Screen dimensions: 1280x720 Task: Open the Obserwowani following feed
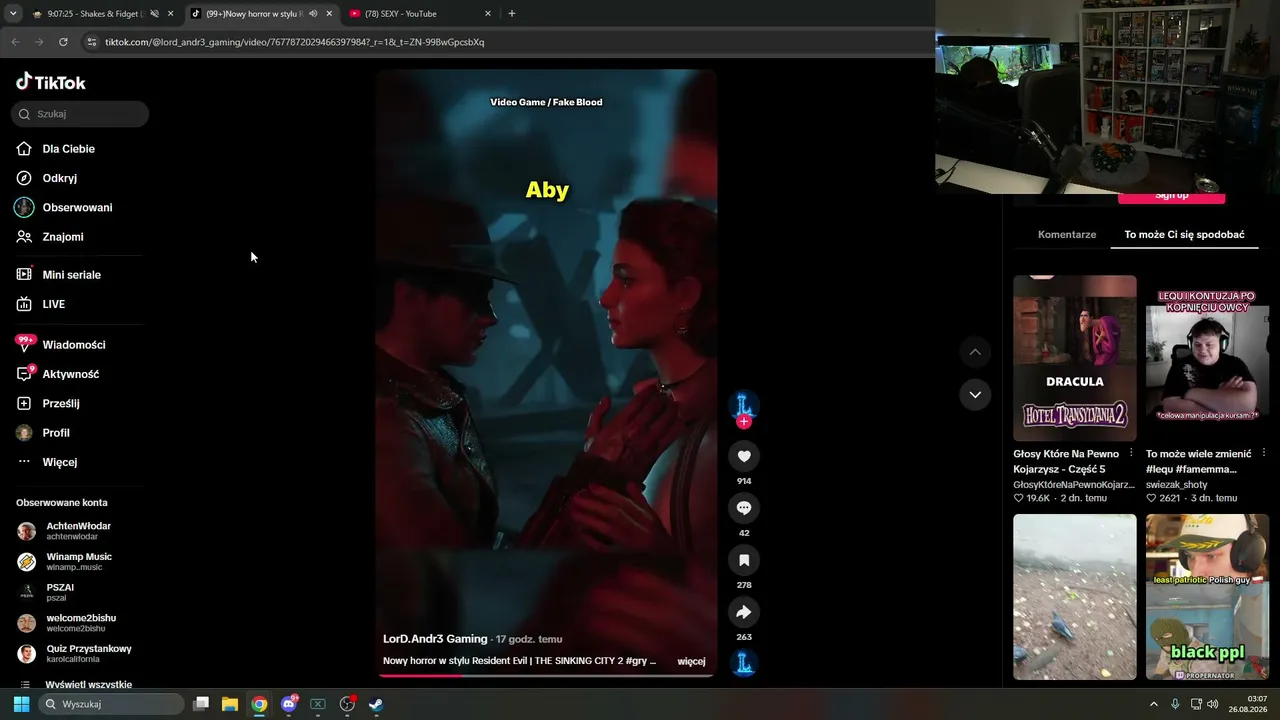pos(77,207)
